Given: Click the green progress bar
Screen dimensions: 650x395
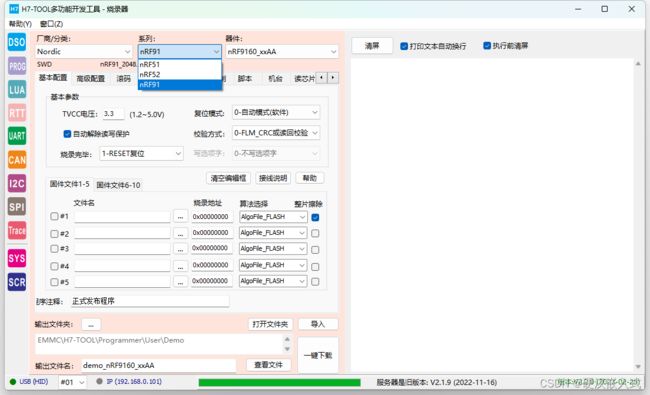Looking at the screenshot, I should tap(279, 383).
